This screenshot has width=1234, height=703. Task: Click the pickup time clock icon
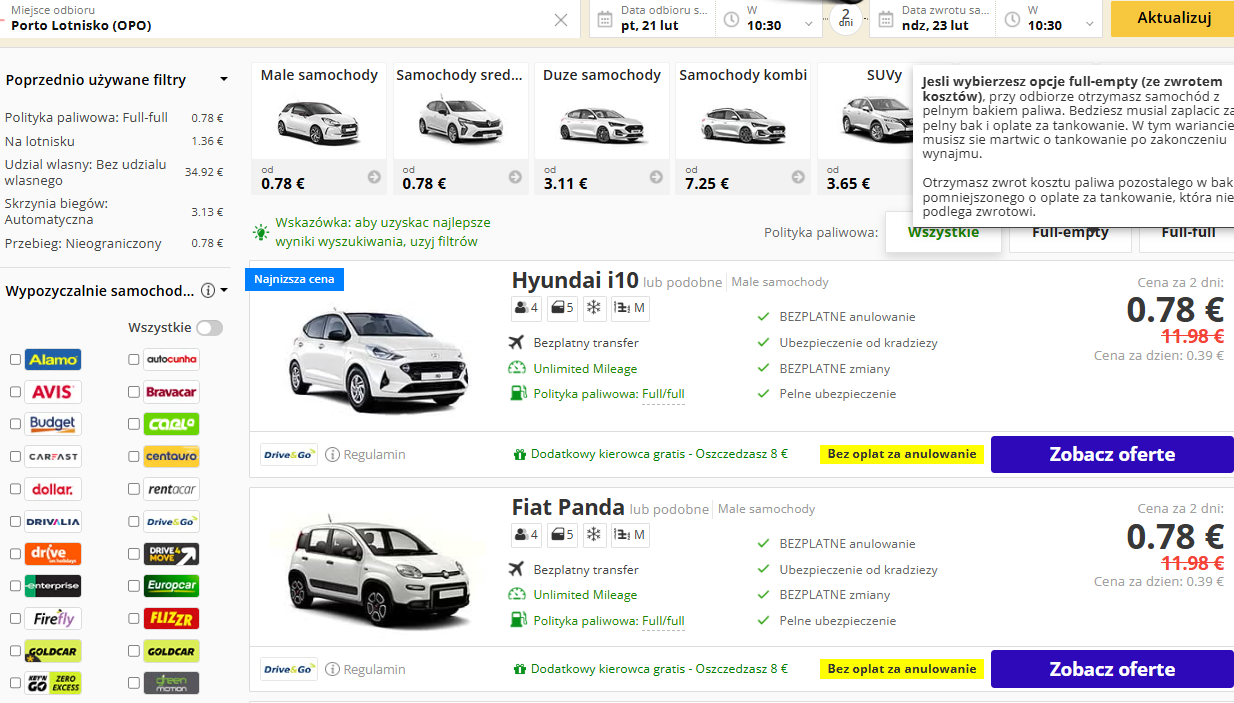pos(732,19)
